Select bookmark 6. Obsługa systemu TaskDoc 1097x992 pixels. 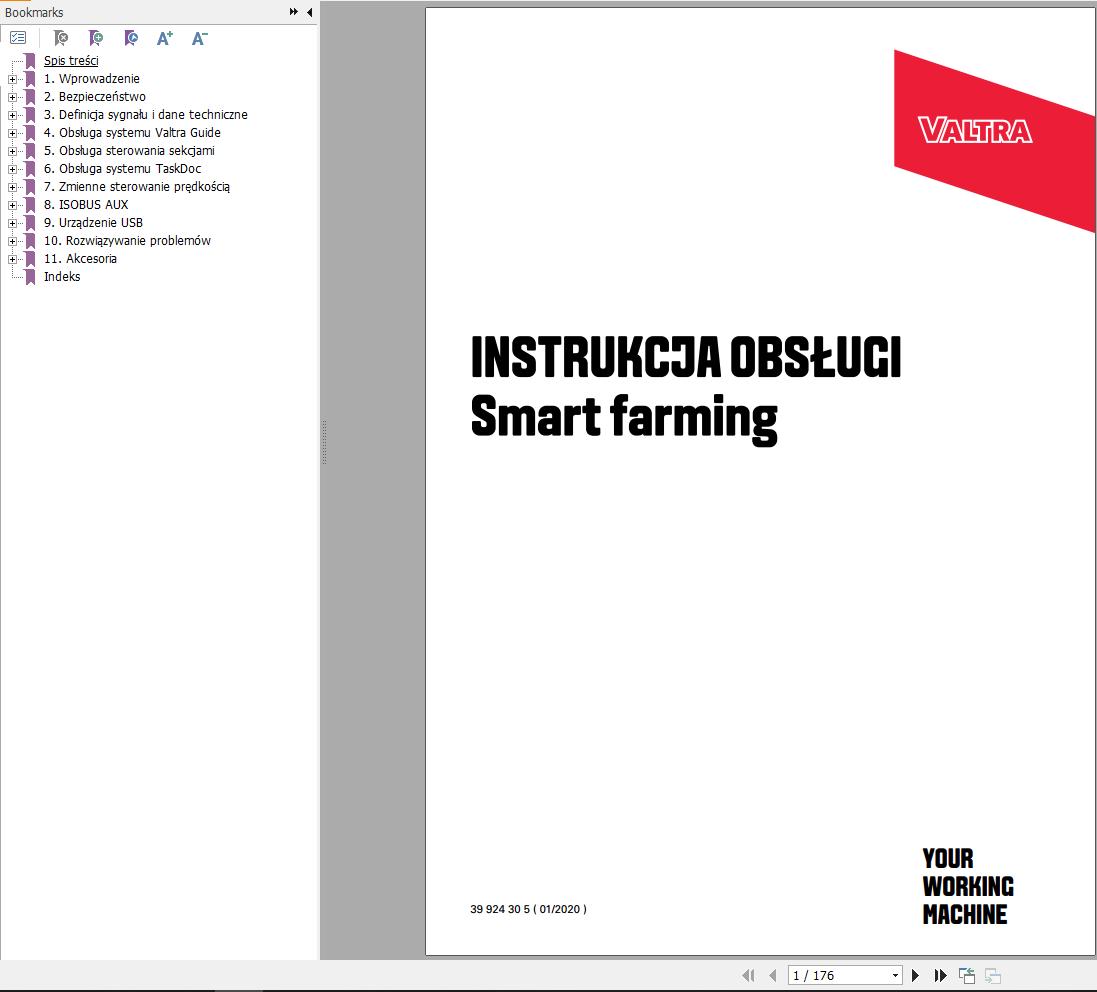(x=122, y=169)
